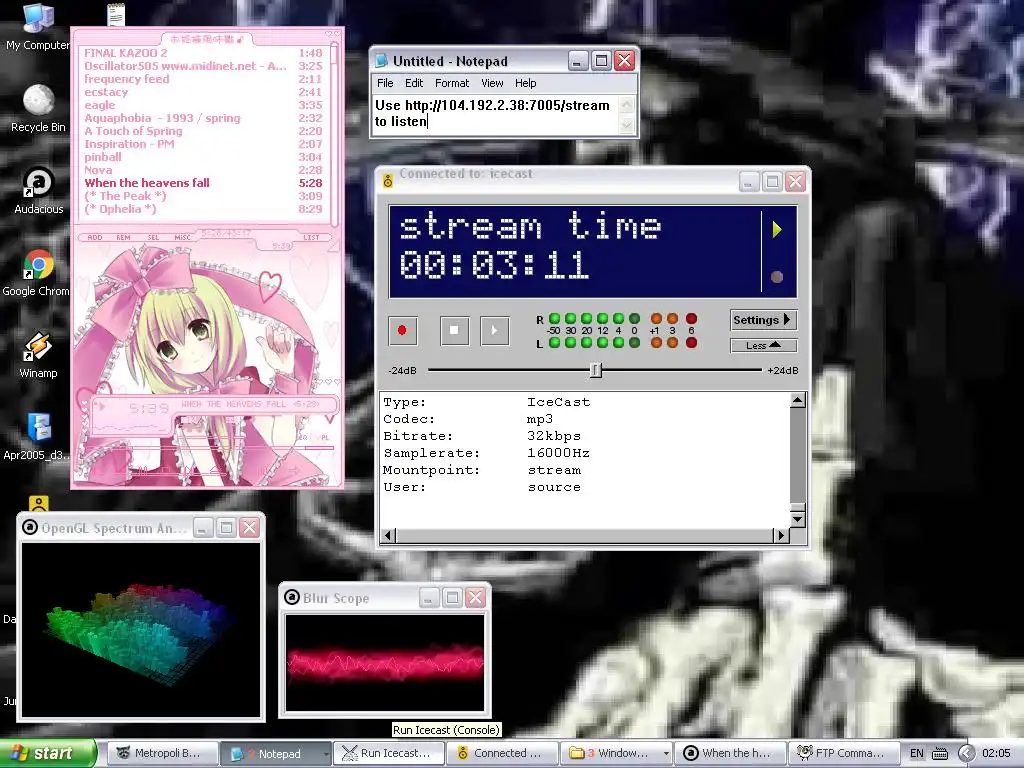The image size is (1024, 768).
Task: Select track (* The Peak *)
Action: (203, 196)
